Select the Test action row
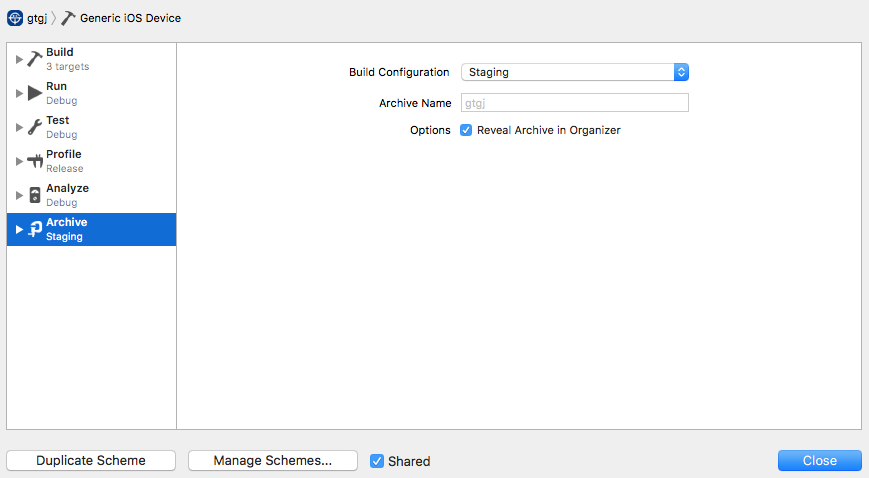The image size is (869, 478). point(91,127)
